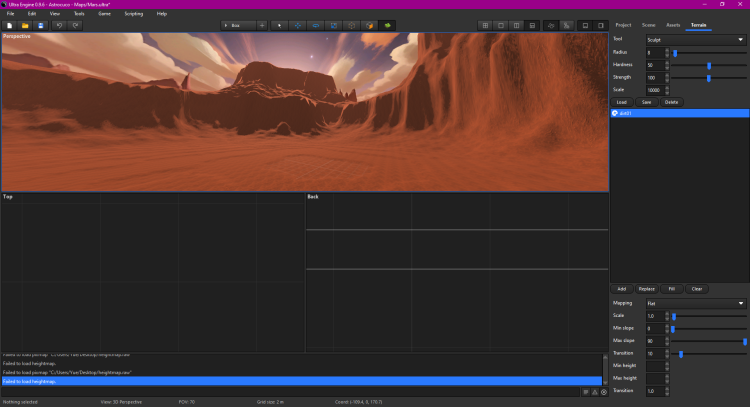
Task: Open the Tool dropdown showing Sculpt
Action: coord(696,39)
